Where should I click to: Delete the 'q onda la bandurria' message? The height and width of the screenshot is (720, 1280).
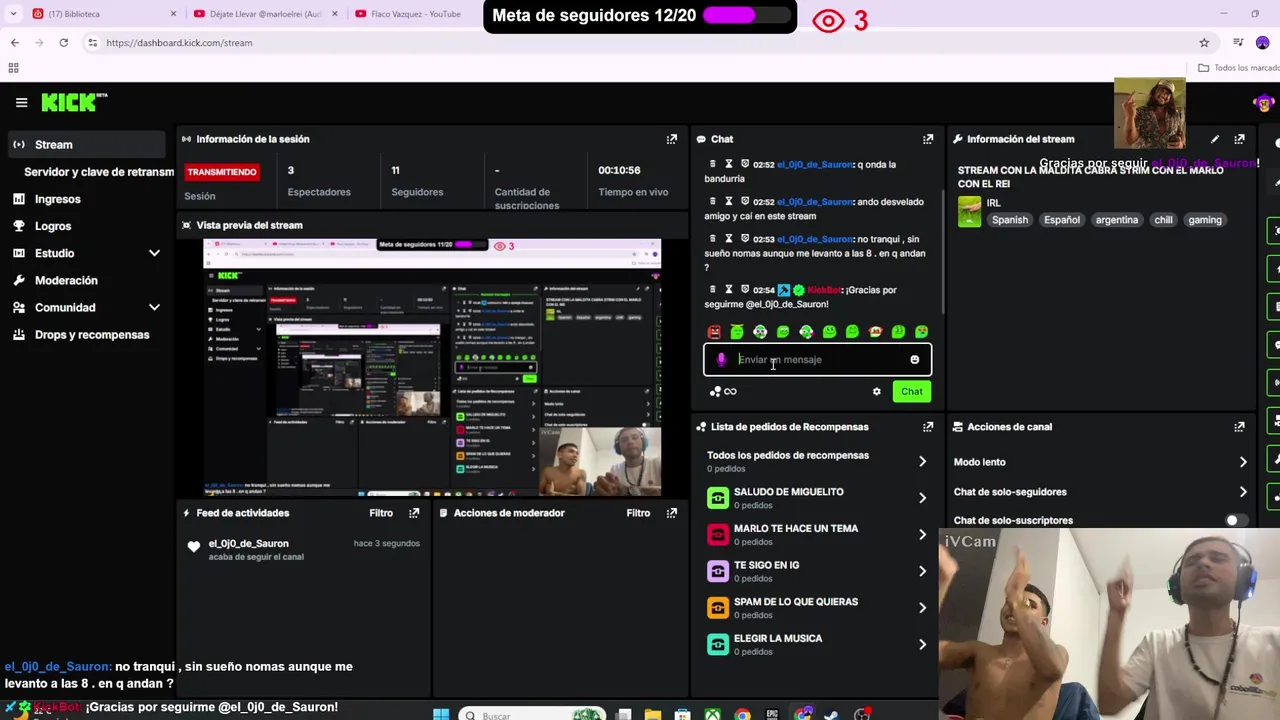712,164
